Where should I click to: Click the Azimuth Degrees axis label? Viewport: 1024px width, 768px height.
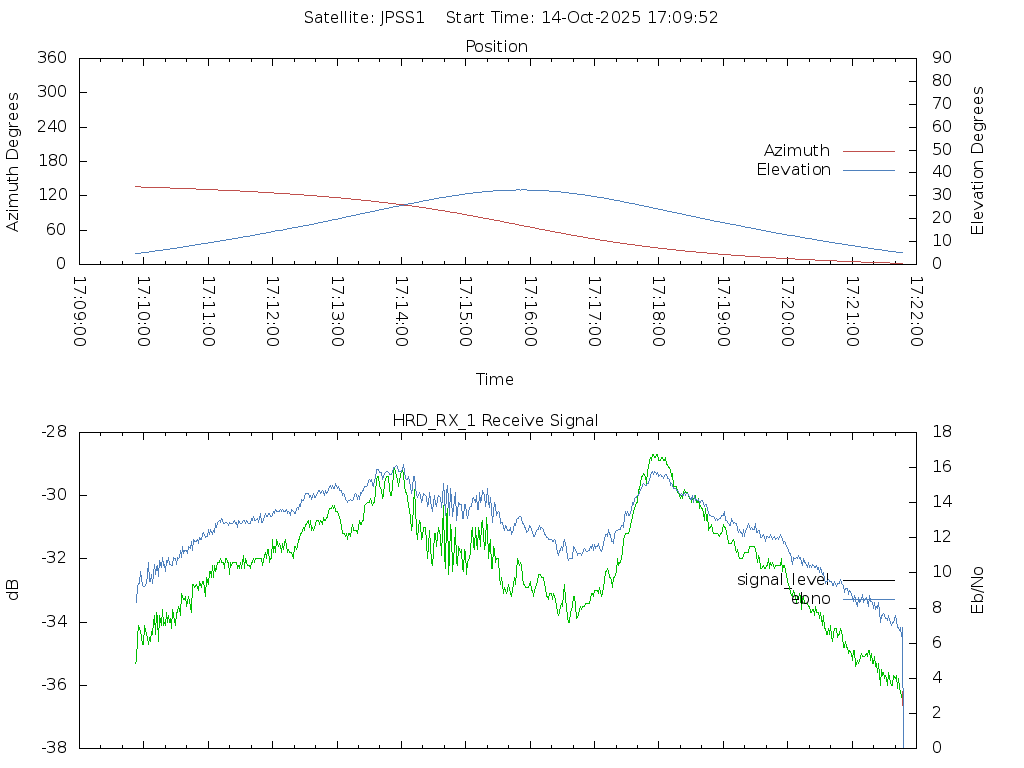coord(13,161)
